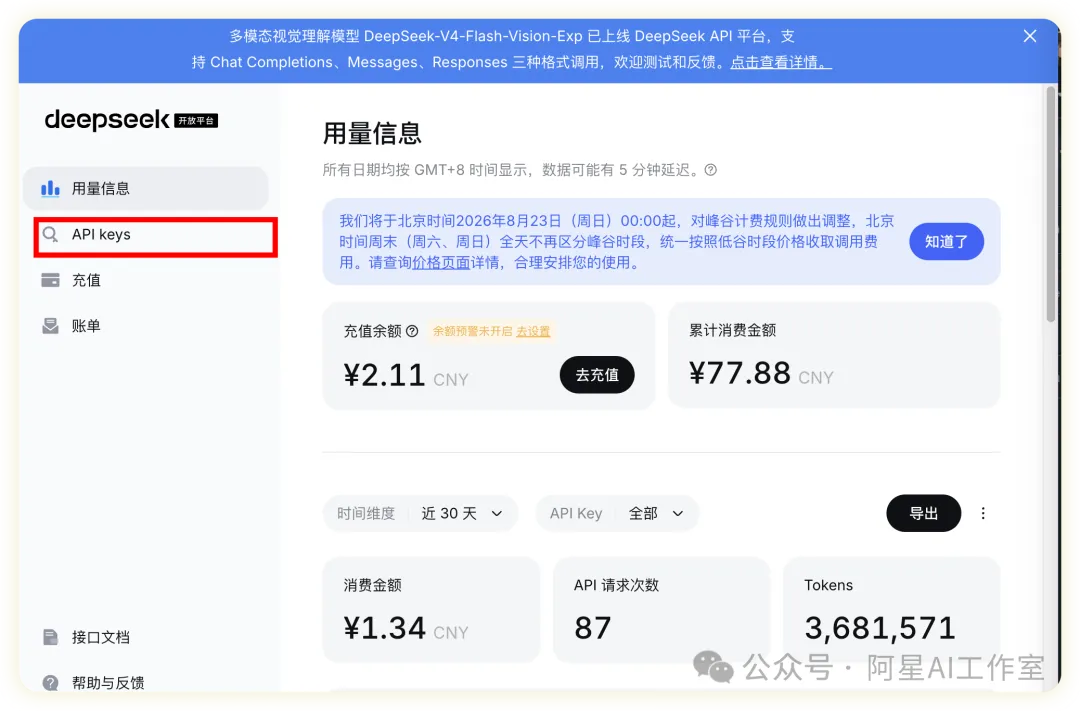The image size is (1080, 711).
Task: Open the 去设置 balance alert link
Action: (x=533, y=331)
